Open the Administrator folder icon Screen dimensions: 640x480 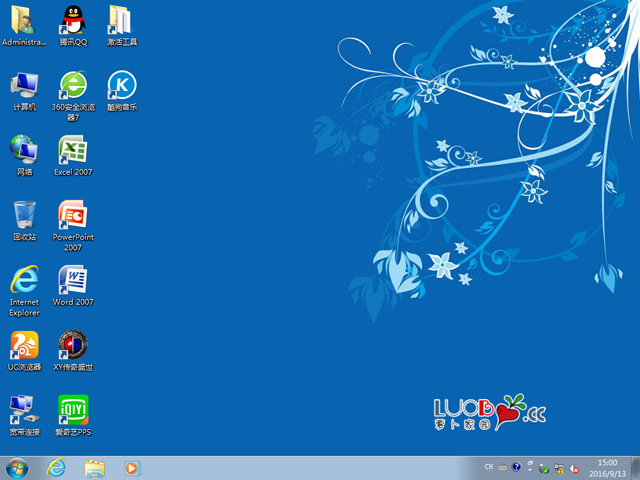[x=24, y=25]
